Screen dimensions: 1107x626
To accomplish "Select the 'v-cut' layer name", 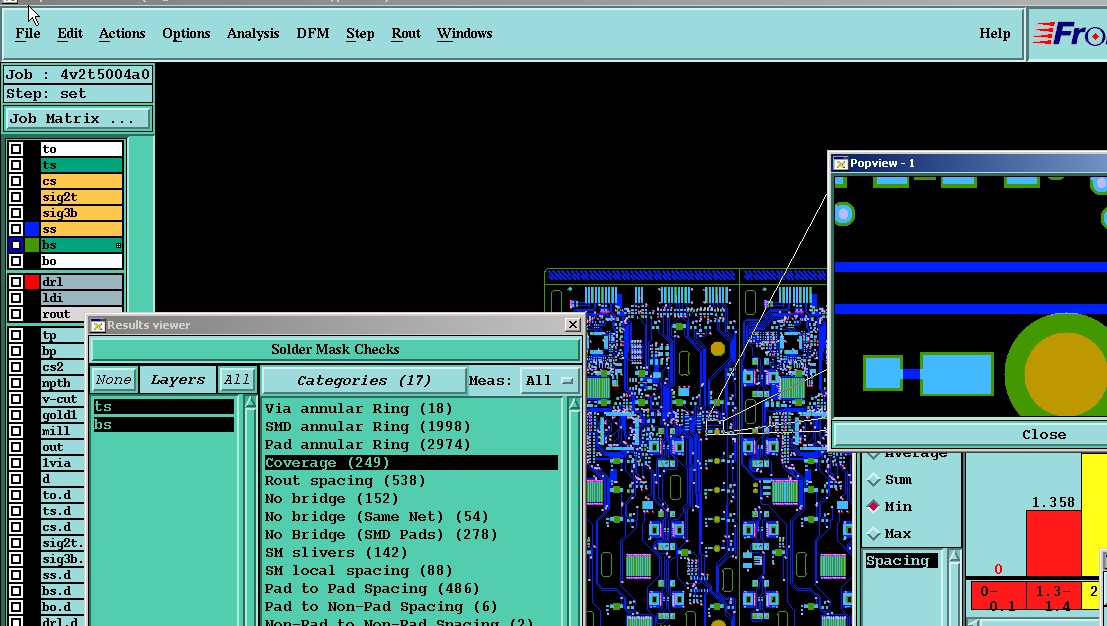I will 62,399.
